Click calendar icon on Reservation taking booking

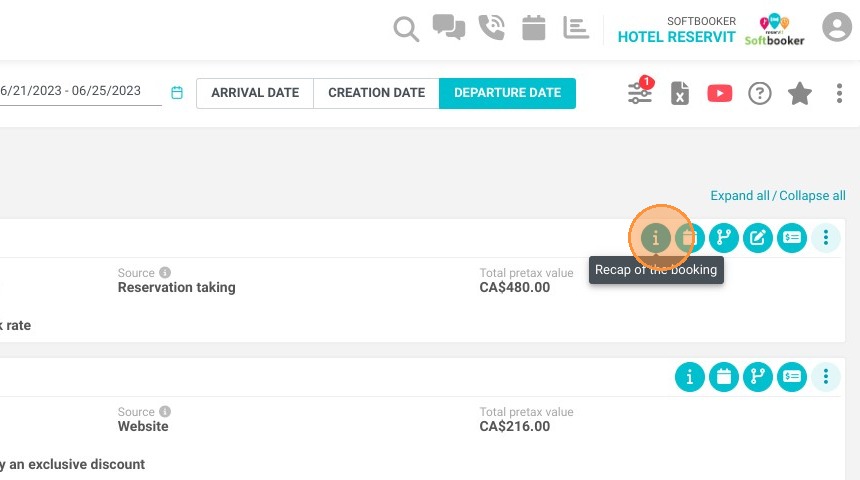tap(689, 238)
